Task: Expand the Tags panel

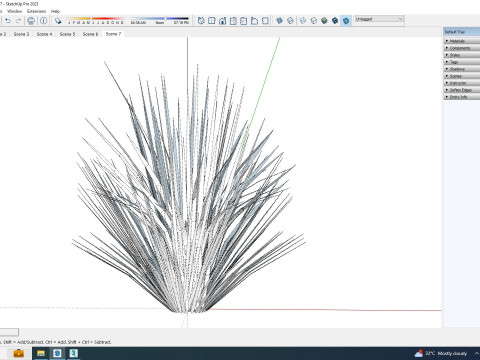Action: click(x=462, y=62)
